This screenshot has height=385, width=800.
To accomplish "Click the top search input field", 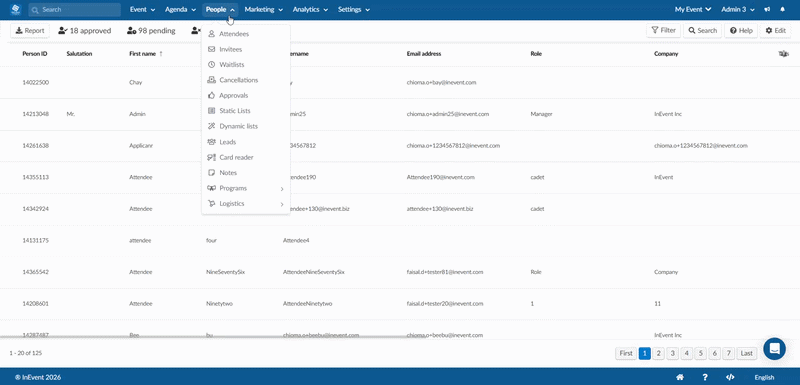I will pyautogui.click(x=74, y=10).
